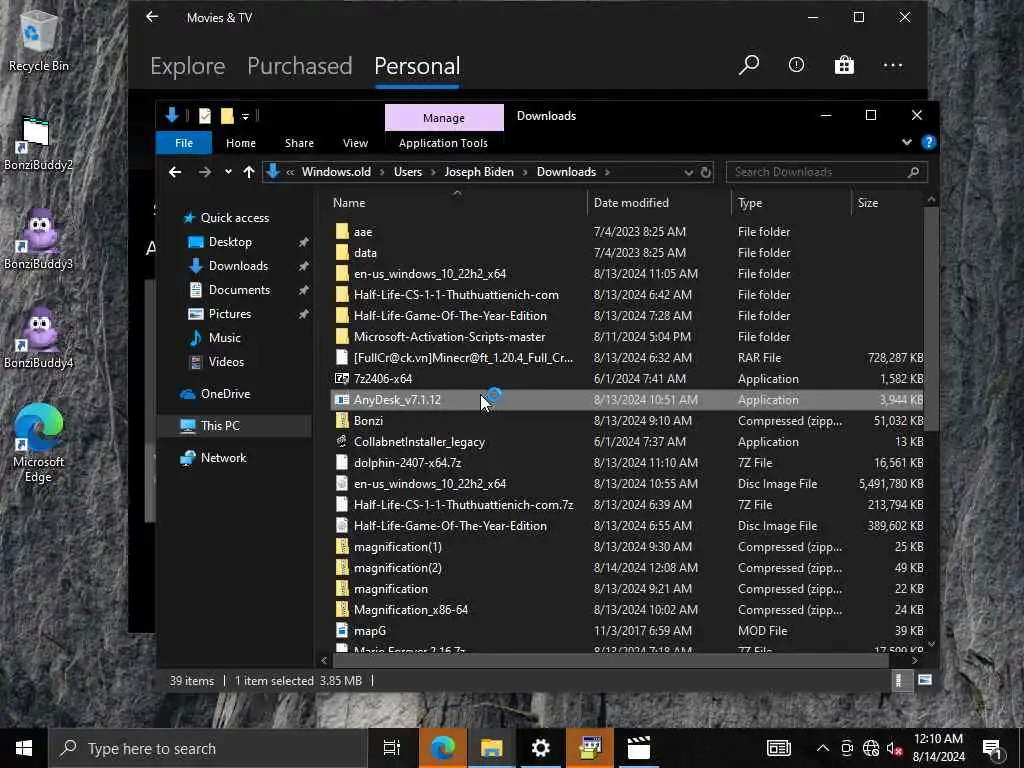Screen dimensions: 1024x768
Task: Select Personal tab in Movies & TV
Action: tap(417, 66)
